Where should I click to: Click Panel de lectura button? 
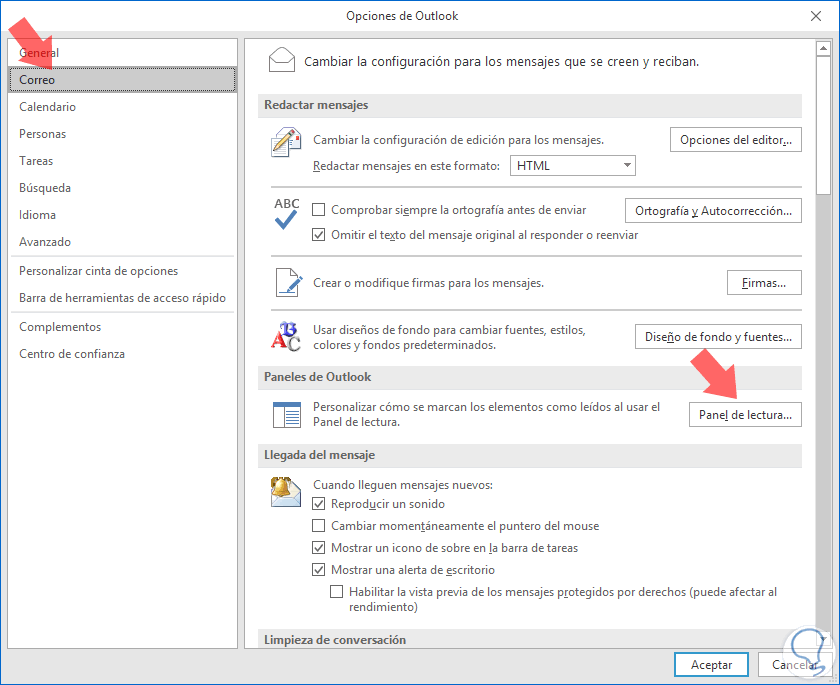point(745,415)
